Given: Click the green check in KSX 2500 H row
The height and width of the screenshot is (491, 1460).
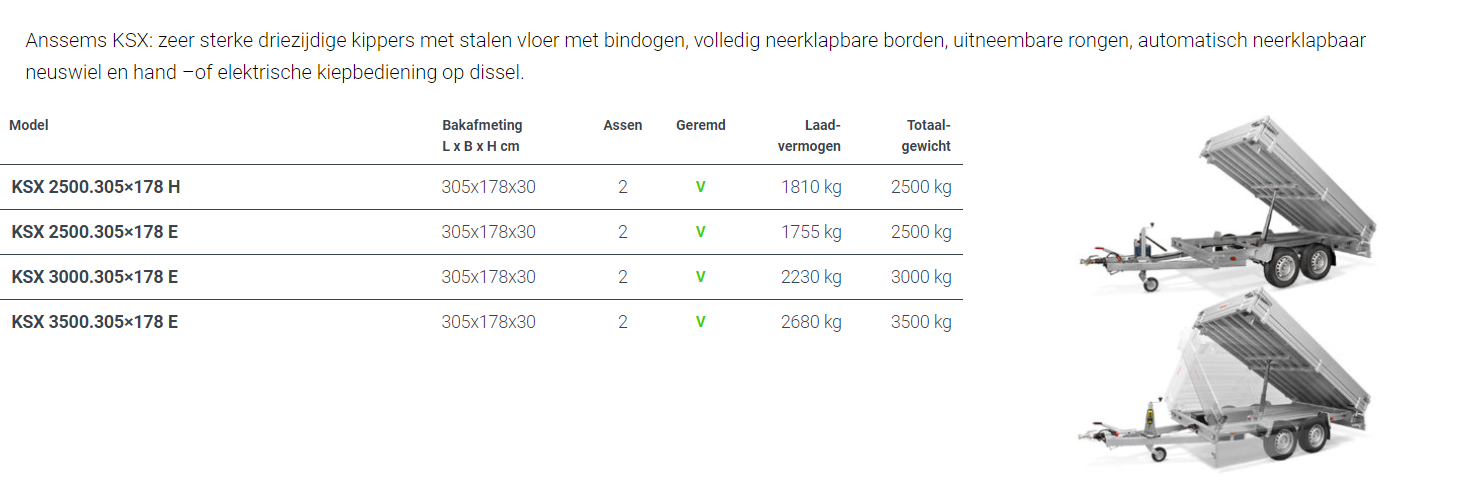Looking at the screenshot, I should click(x=700, y=187).
